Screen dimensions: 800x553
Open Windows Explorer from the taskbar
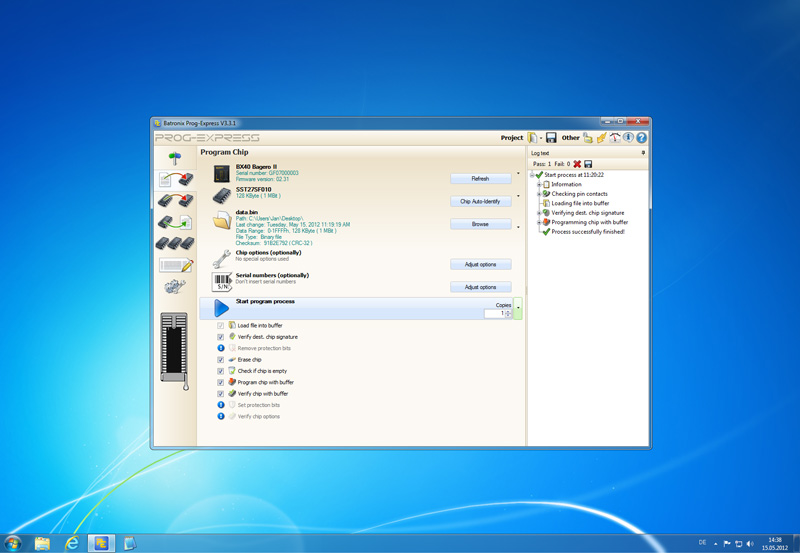click(x=42, y=544)
